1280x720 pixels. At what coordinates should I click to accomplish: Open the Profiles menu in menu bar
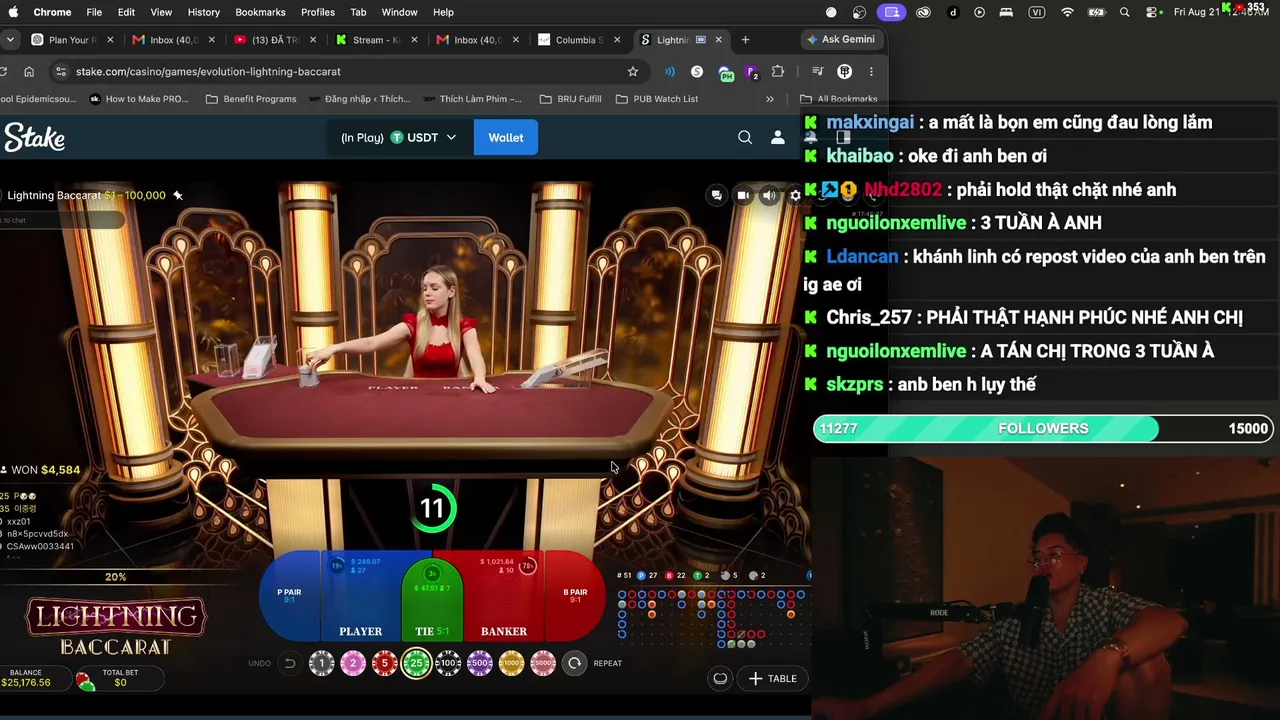[x=318, y=12]
